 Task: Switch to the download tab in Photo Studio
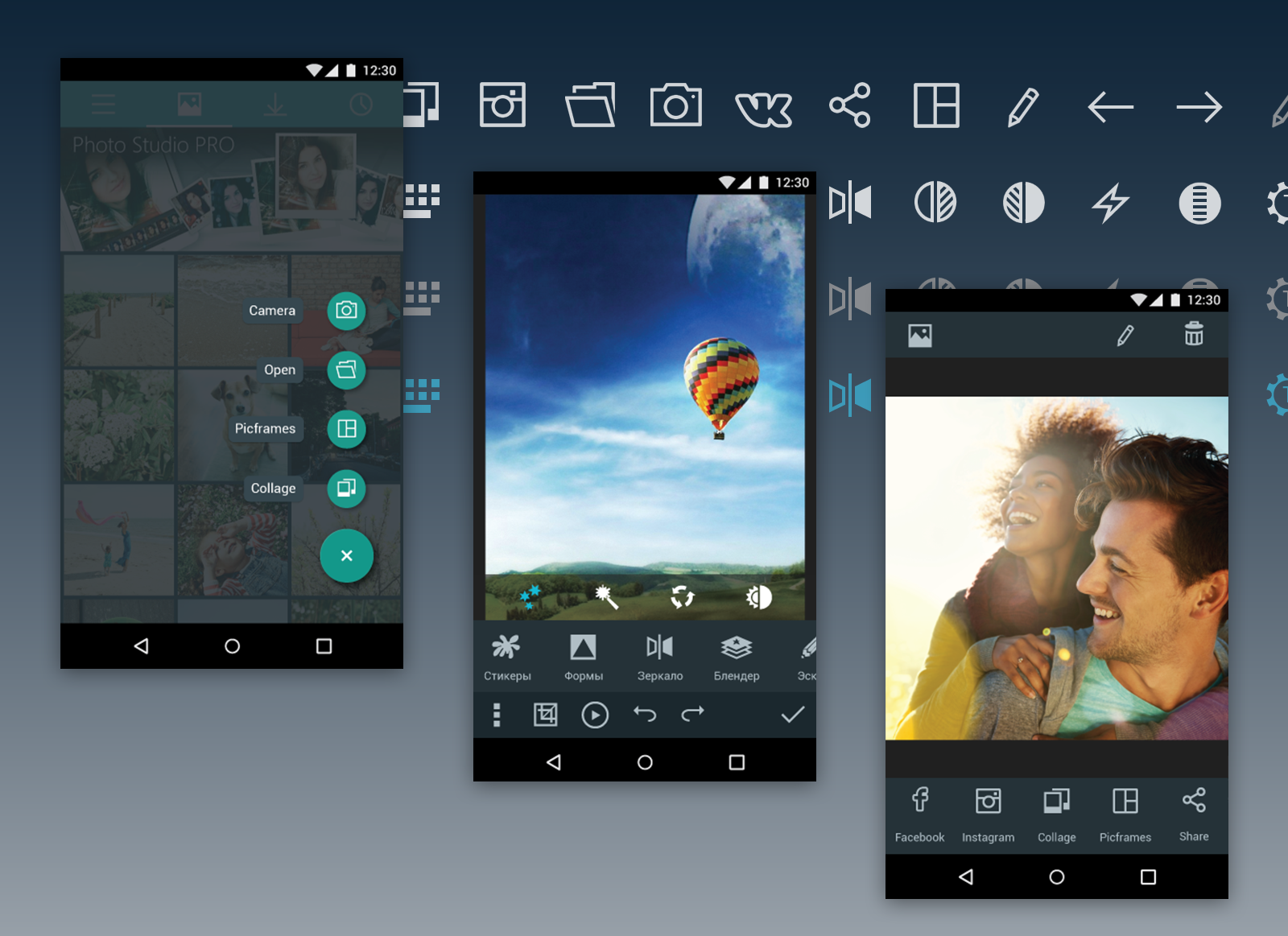point(275,105)
